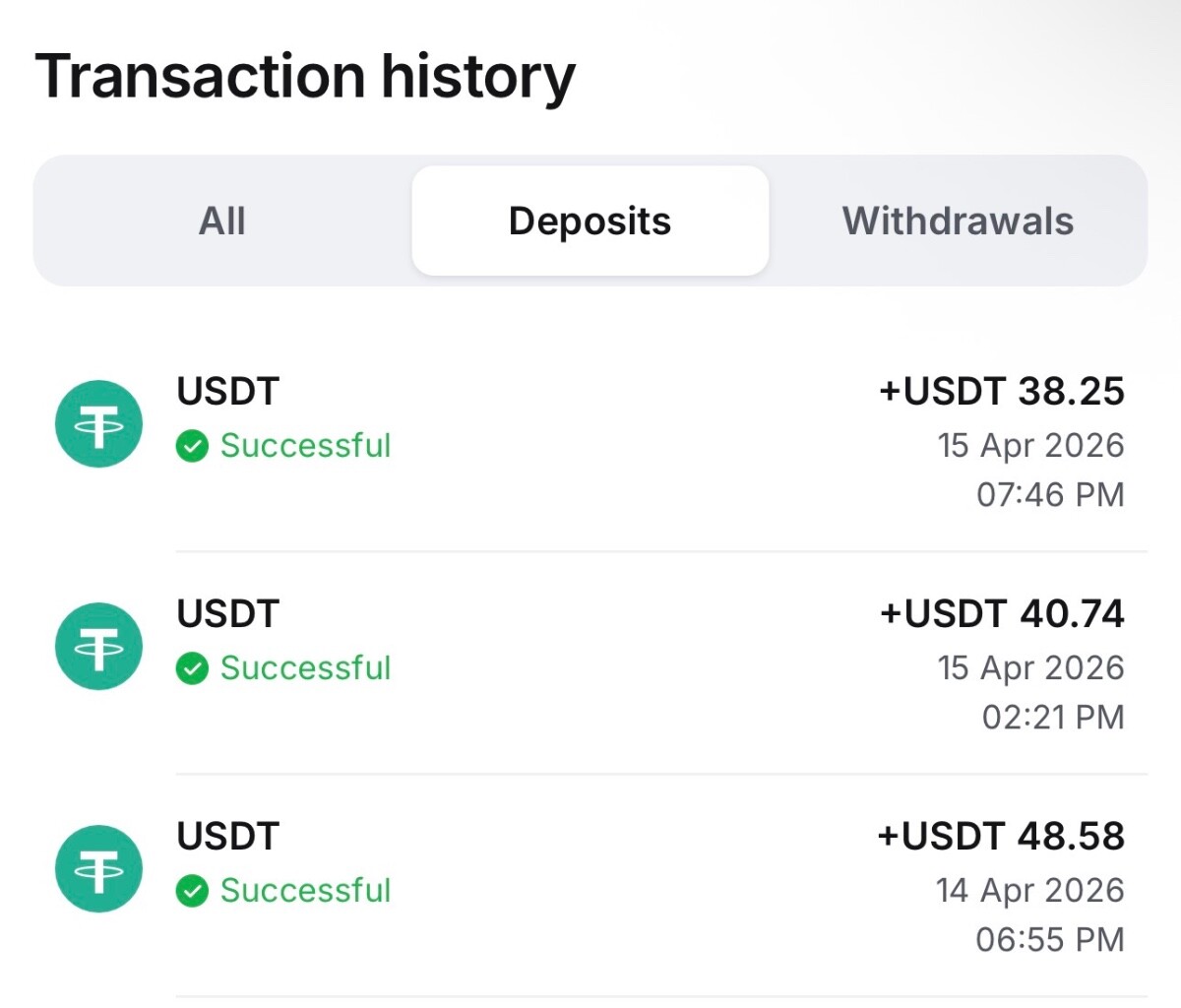The height and width of the screenshot is (1008, 1181).
Task: Click Successful status of 38.25 deposit
Action: coord(305,446)
